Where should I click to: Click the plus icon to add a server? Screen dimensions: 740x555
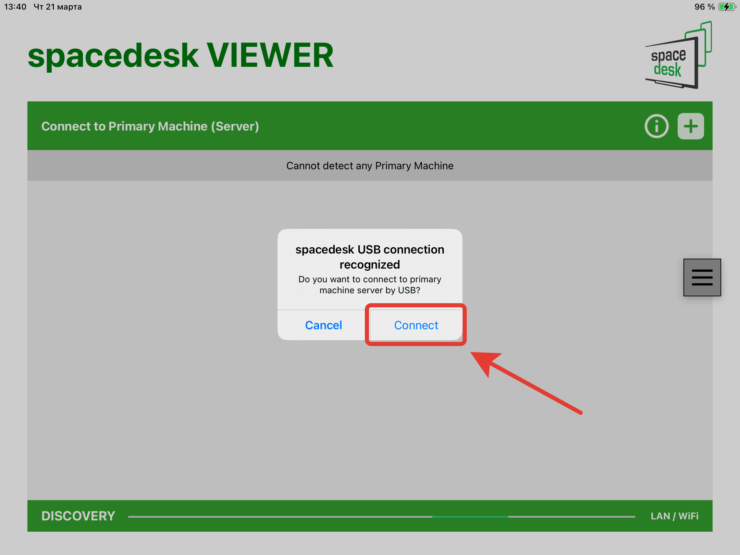(x=691, y=126)
